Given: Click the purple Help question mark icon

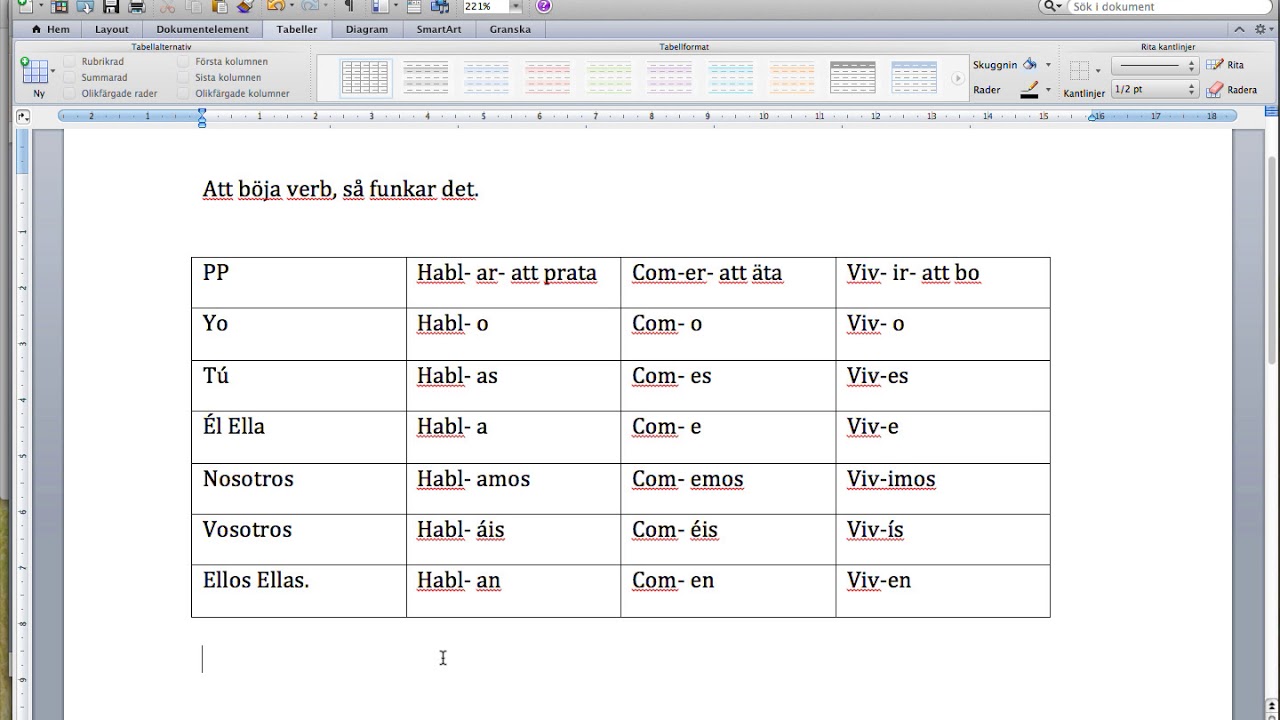Looking at the screenshot, I should [x=543, y=6].
